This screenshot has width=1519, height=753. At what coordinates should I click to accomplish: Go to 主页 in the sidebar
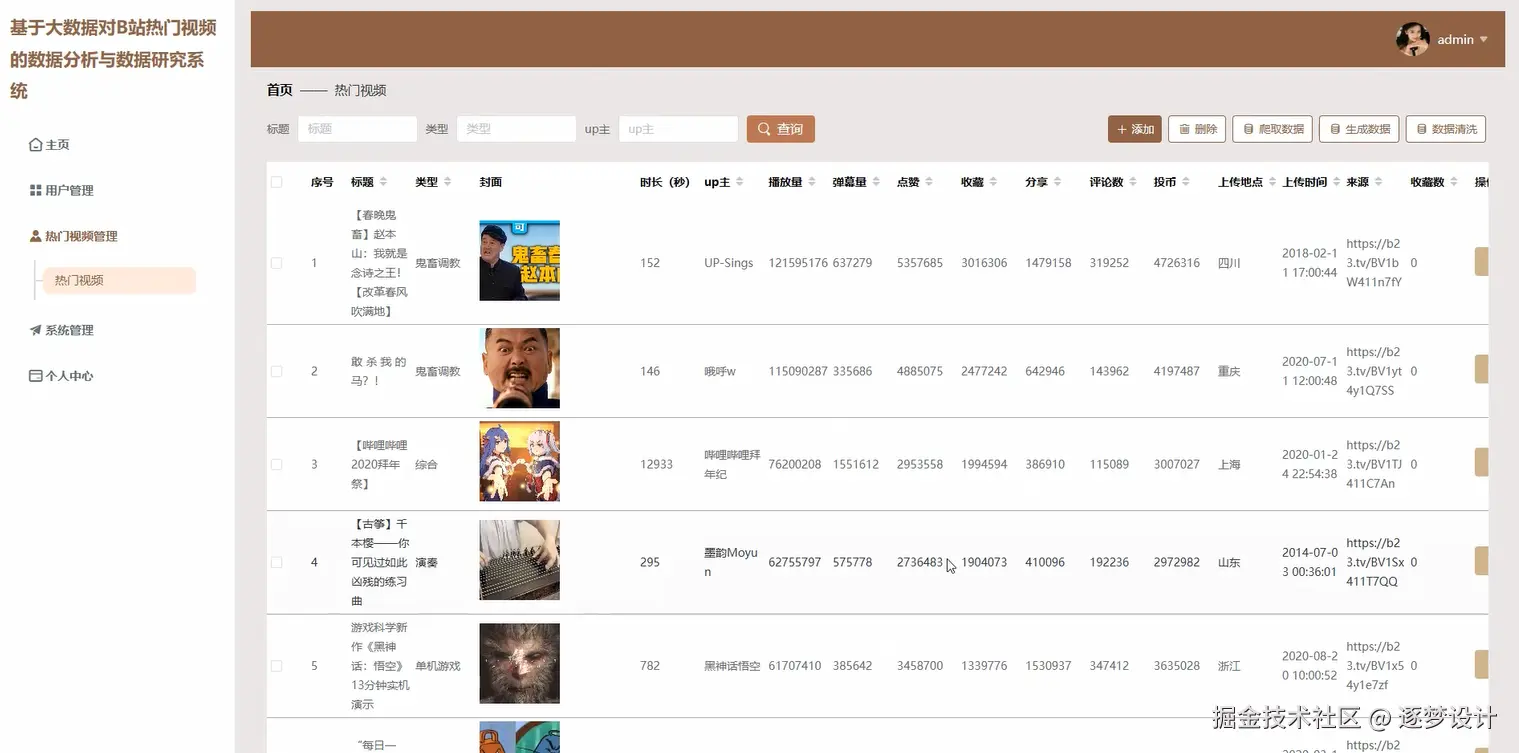[x=50, y=145]
